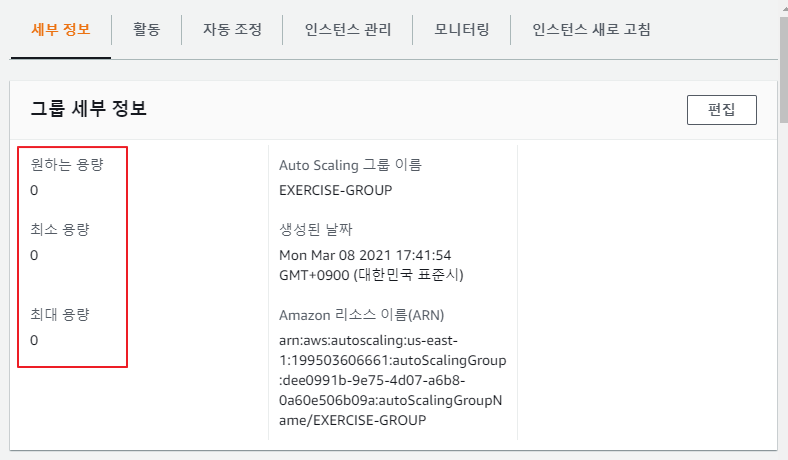Select the EXERCISE-GROUP name value
The height and width of the screenshot is (460, 788).
tap(336, 191)
